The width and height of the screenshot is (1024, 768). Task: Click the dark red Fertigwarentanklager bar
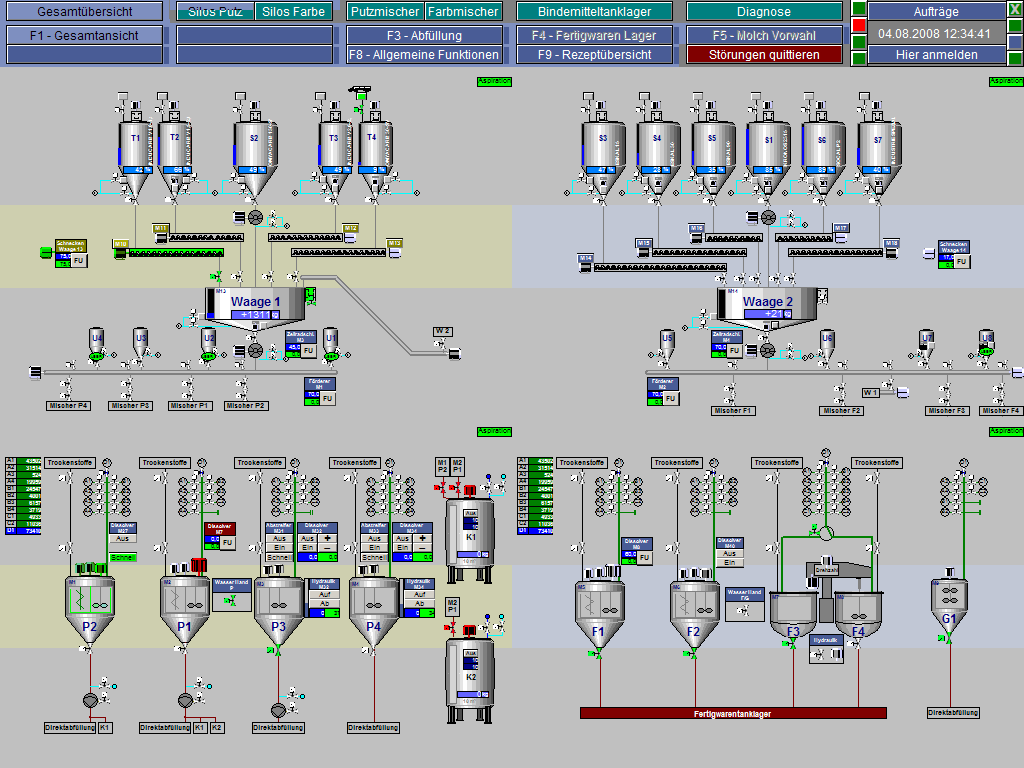(733, 714)
